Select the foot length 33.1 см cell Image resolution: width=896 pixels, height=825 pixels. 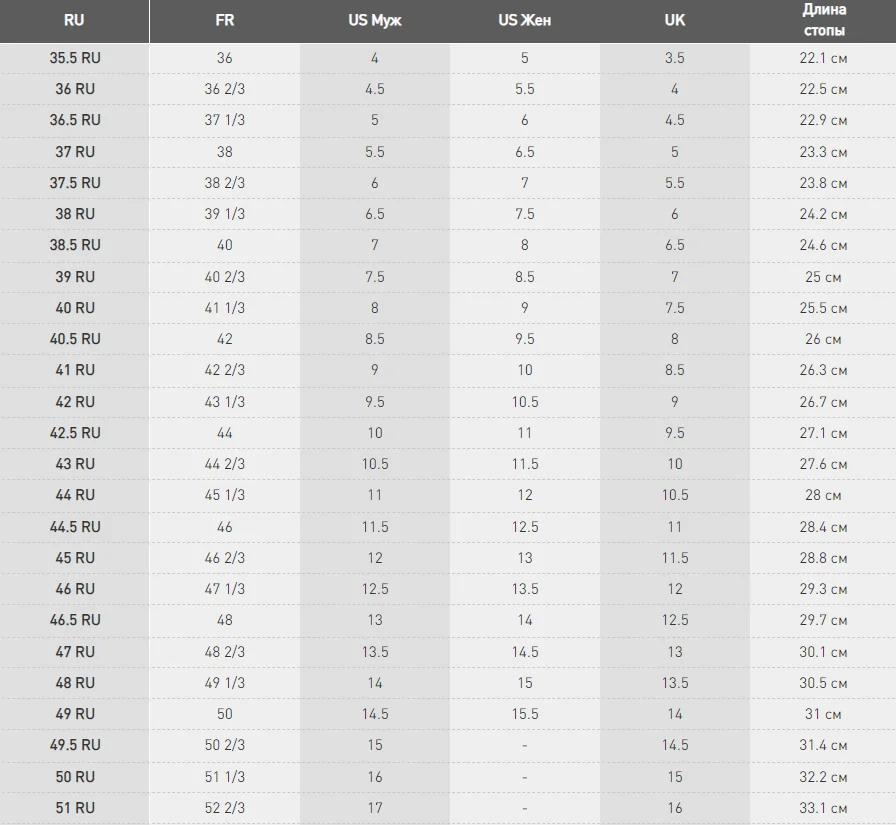[823, 808]
